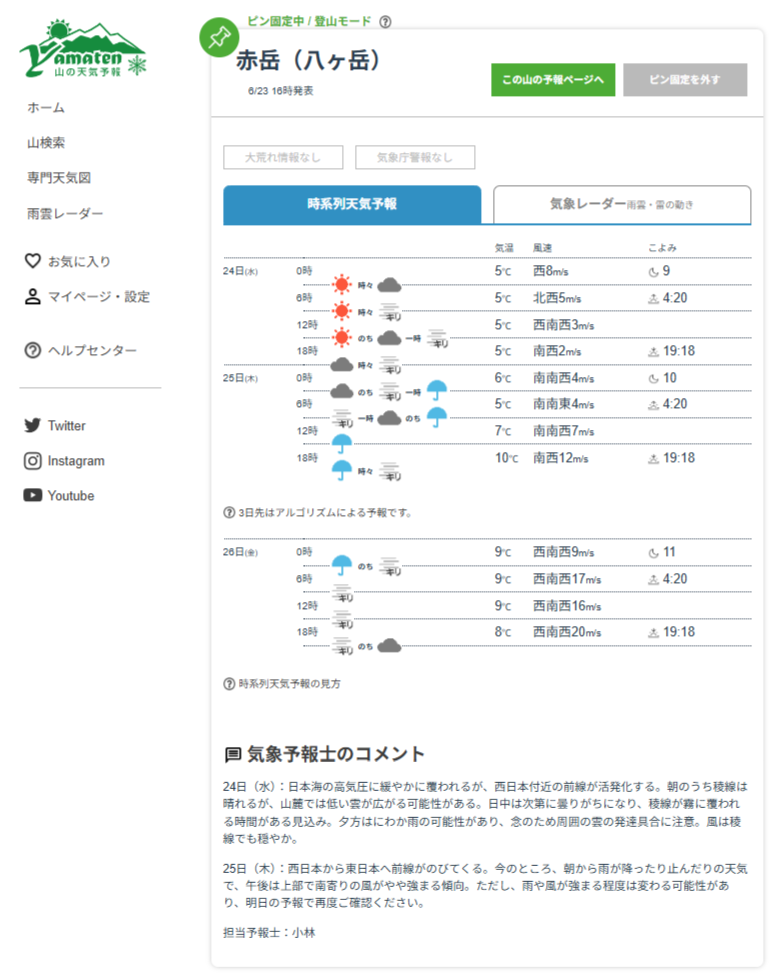
Task: Click the heart icon for お気に入り
Action: (32, 260)
